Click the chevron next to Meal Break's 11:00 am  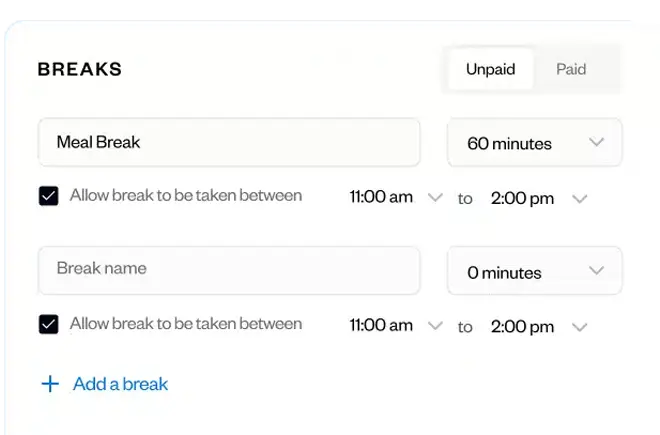(x=435, y=197)
